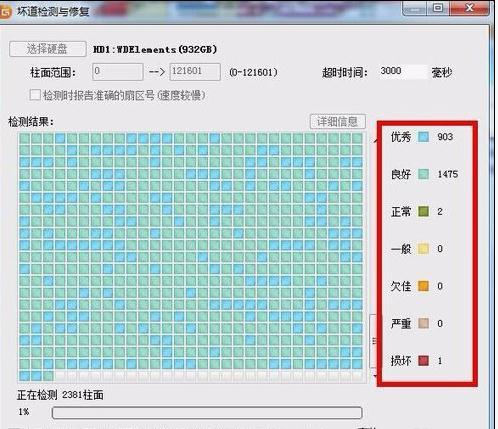
Task: Click the end cylinder field showing 121601
Action: pyautogui.click(x=195, y=72)
